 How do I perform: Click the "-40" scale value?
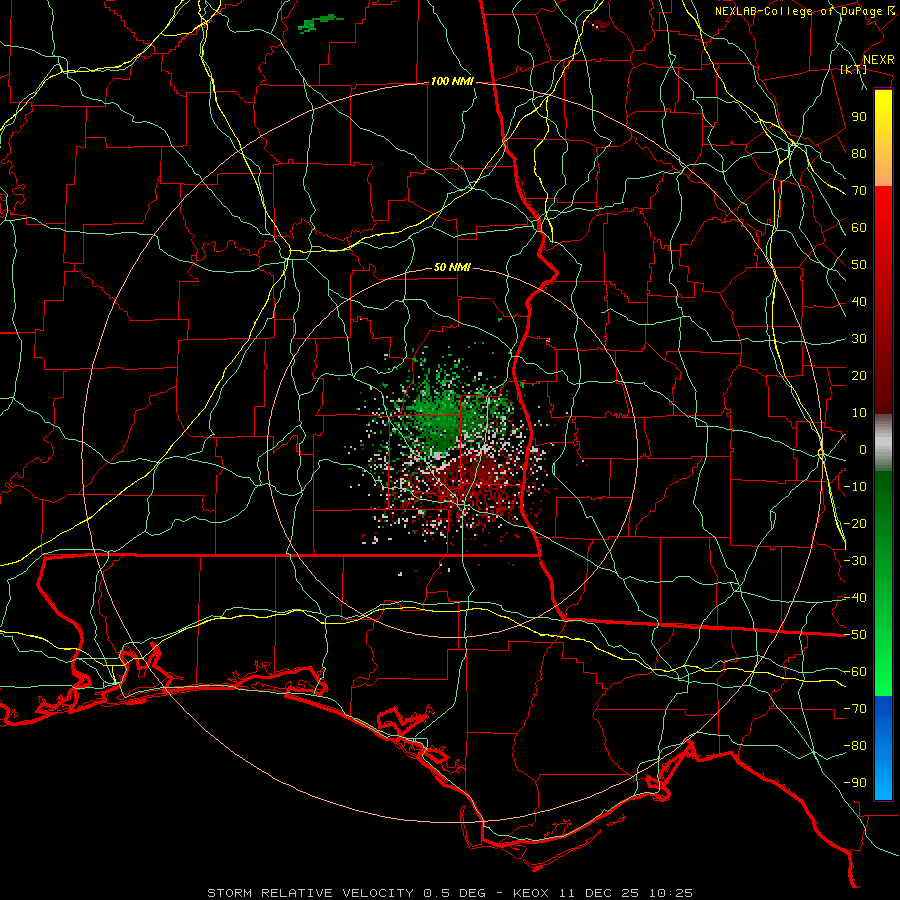855,598
